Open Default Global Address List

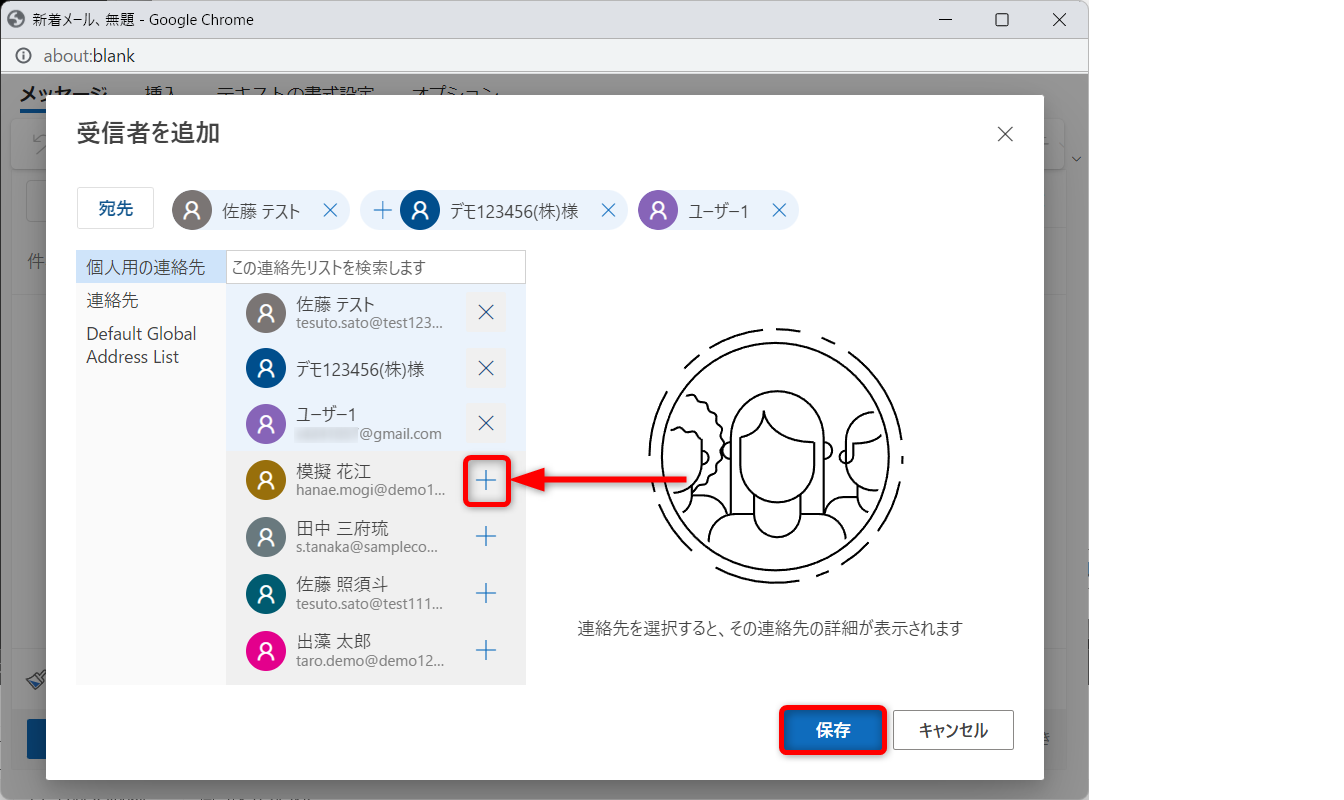[141, 345]
